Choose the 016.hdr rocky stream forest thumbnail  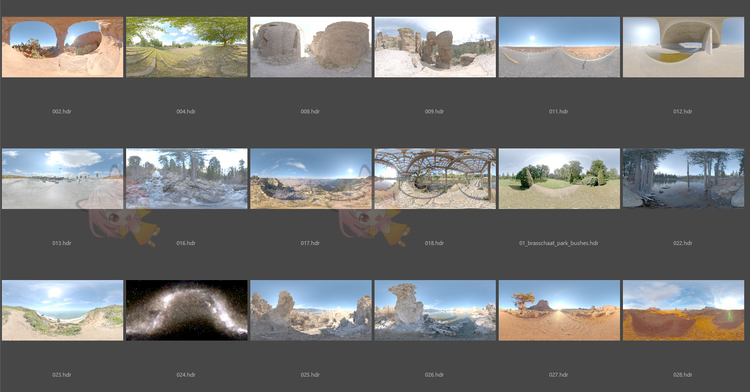pos(187,178)
